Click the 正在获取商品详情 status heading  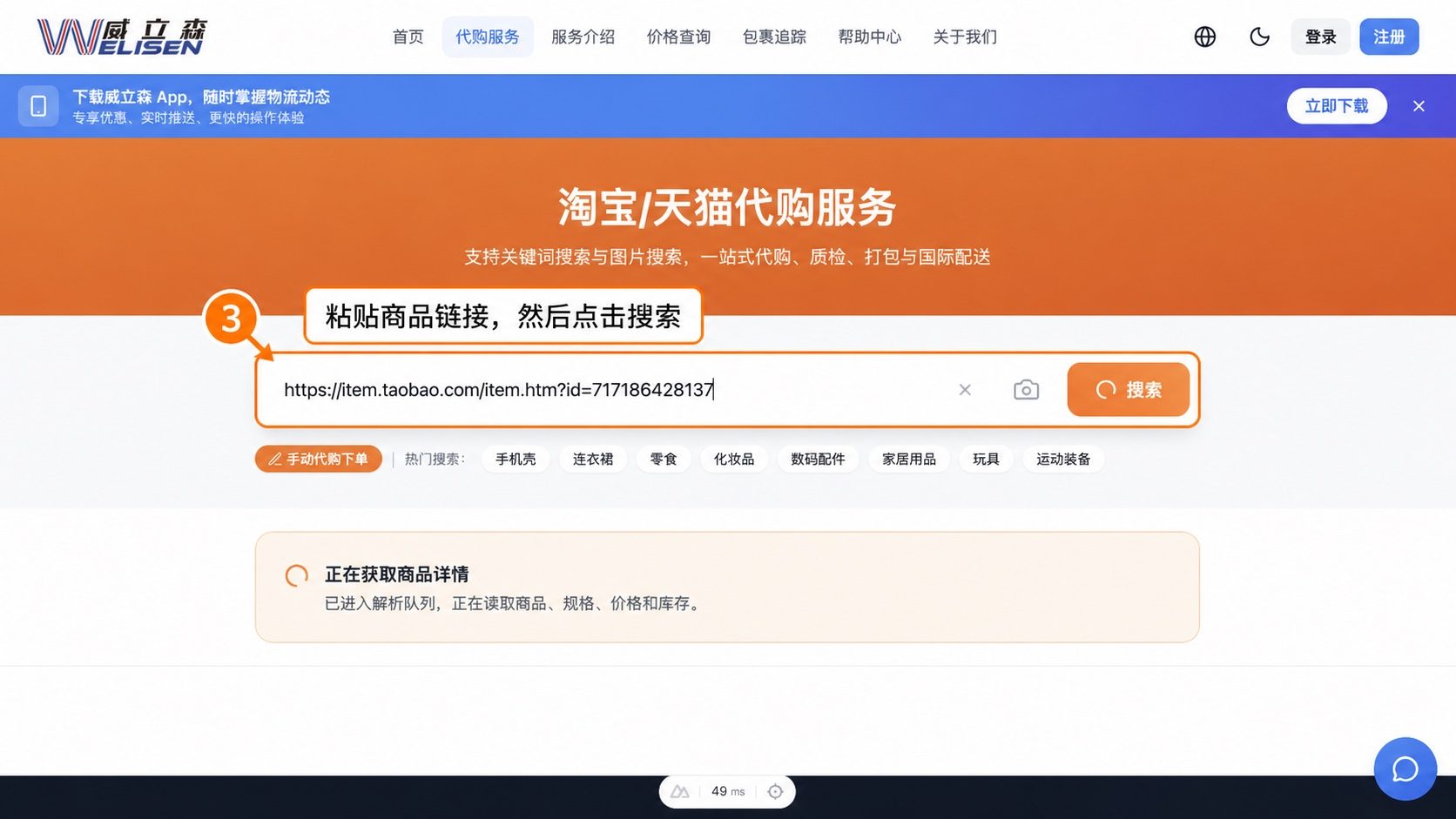[x=397, y=574]
